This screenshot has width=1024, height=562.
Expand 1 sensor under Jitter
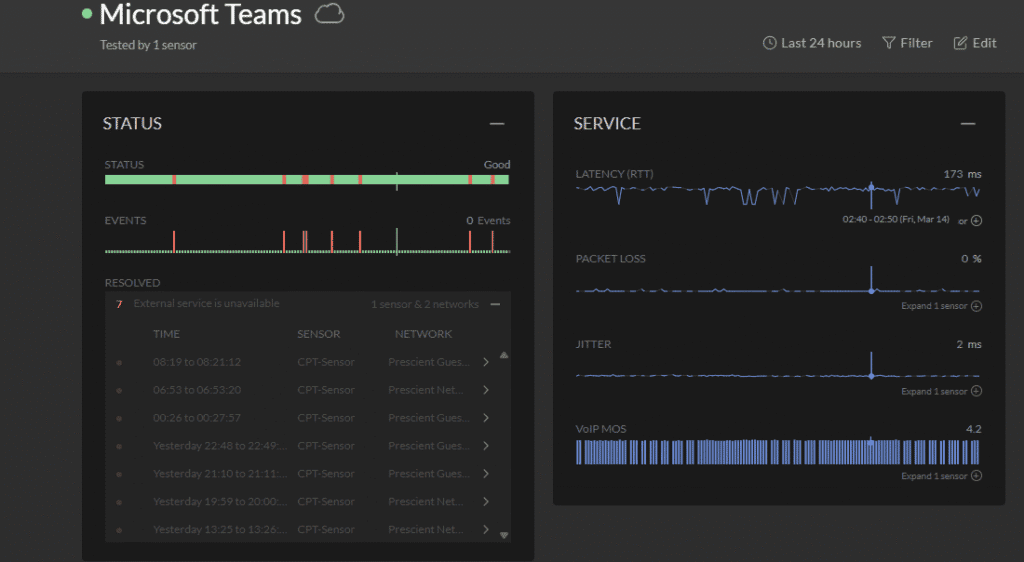click(x=941, y=392)
